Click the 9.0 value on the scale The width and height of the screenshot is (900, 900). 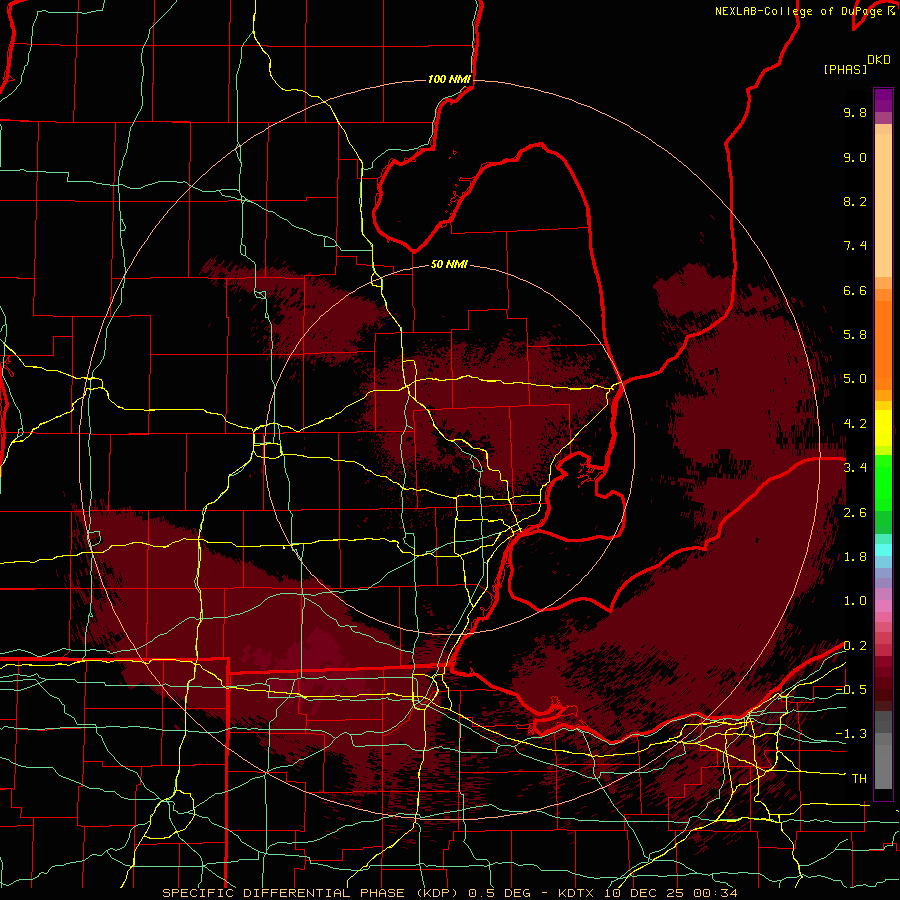855,157
